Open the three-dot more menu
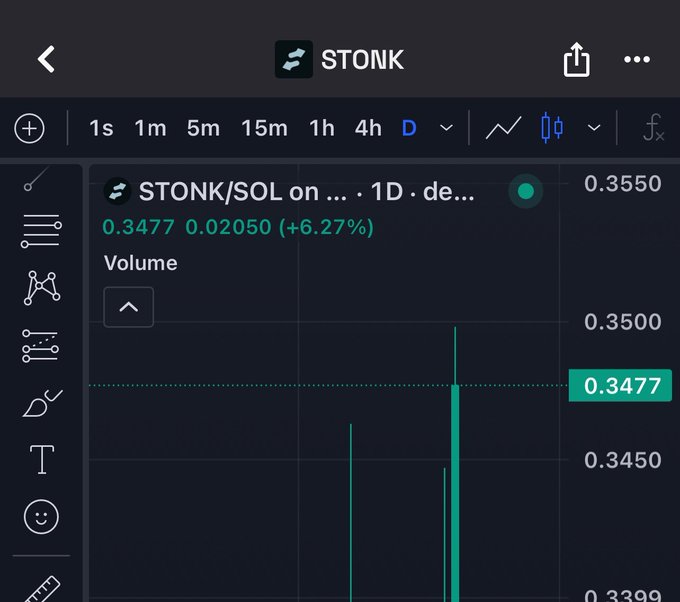The height and width of the screenshot is (602, 680). (x=637, y=59)
